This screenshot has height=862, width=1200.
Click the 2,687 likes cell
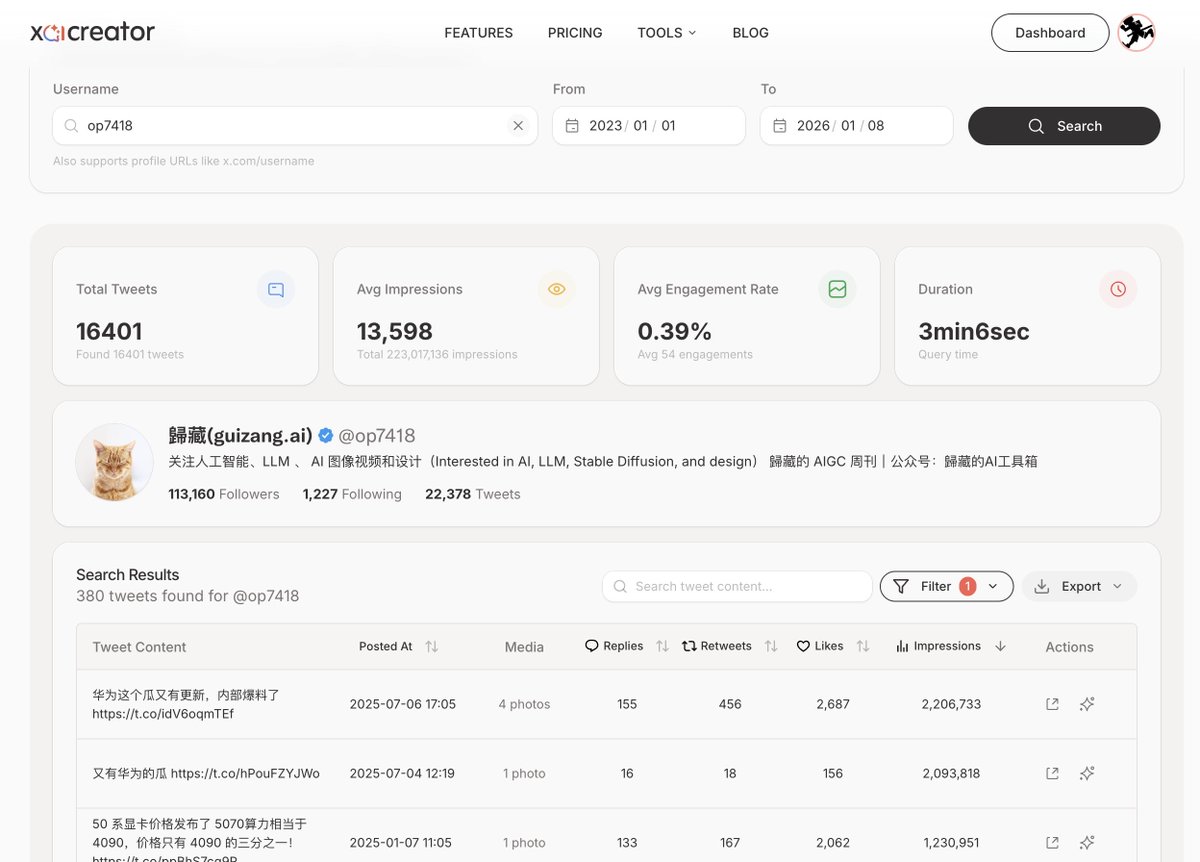tap(833, 704)
